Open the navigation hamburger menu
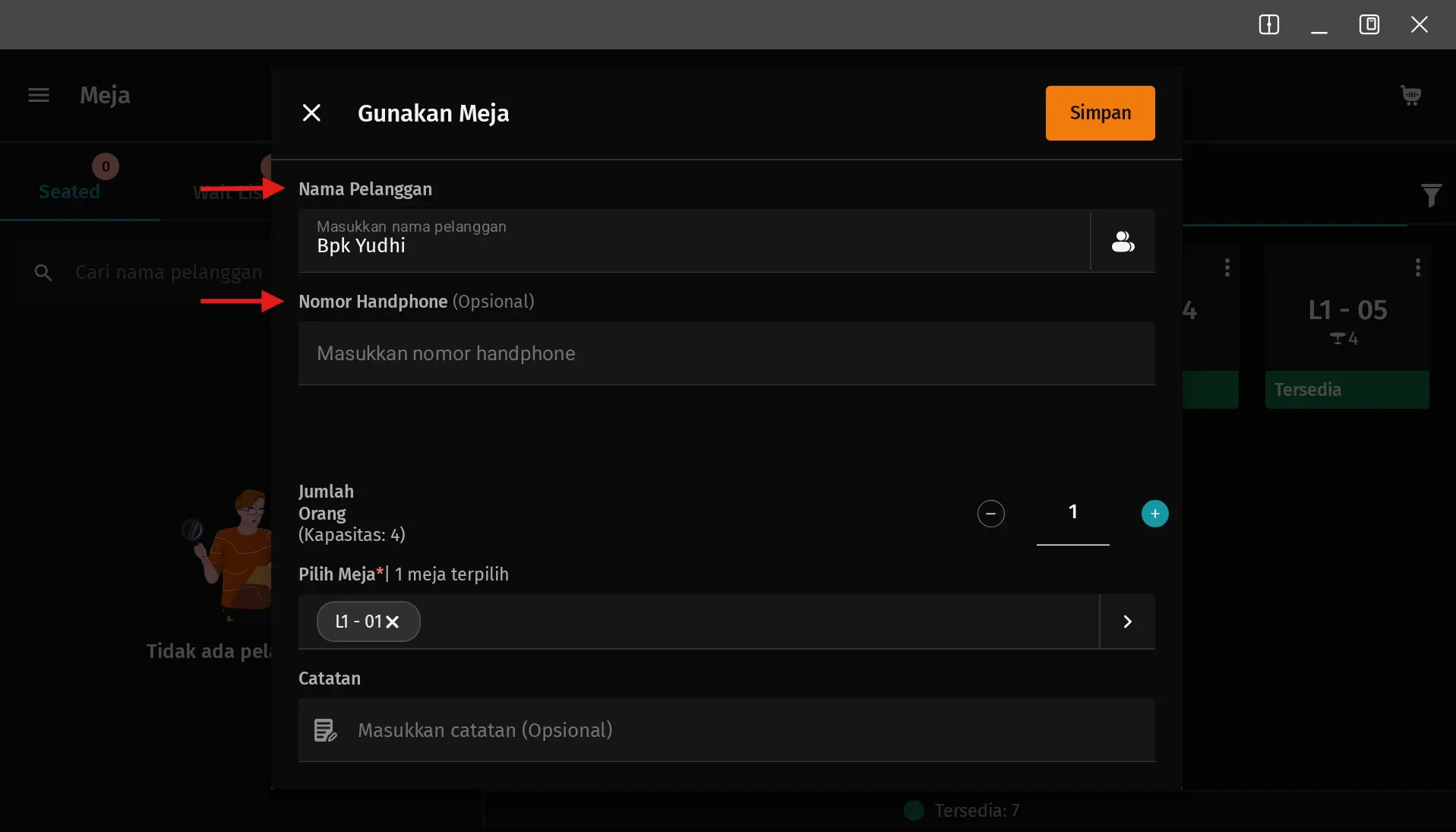The width and height of the screenshot is (1456, 832). [38, 95]
